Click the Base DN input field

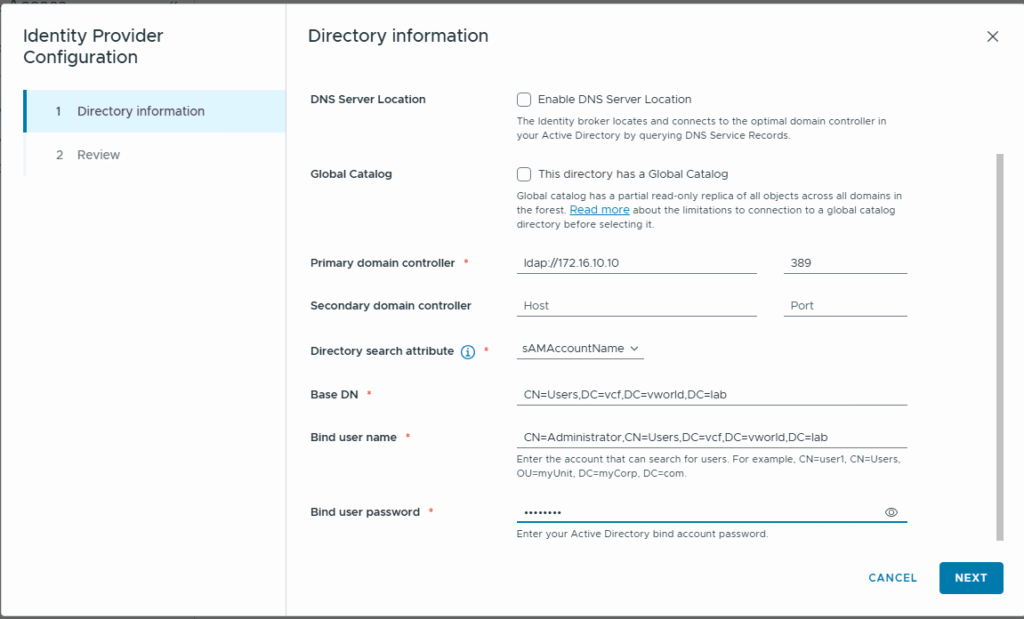tap(710, 395)
